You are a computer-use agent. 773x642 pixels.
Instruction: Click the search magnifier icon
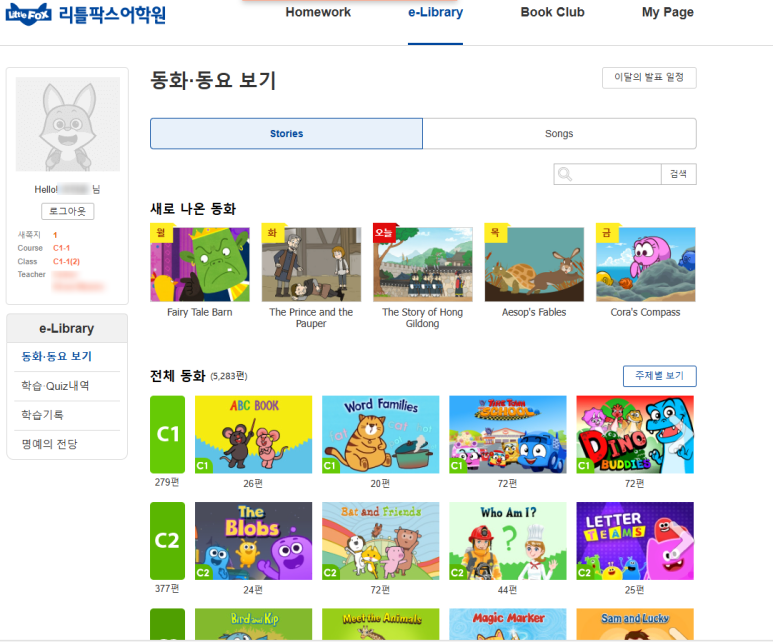(x=565, y=174)
